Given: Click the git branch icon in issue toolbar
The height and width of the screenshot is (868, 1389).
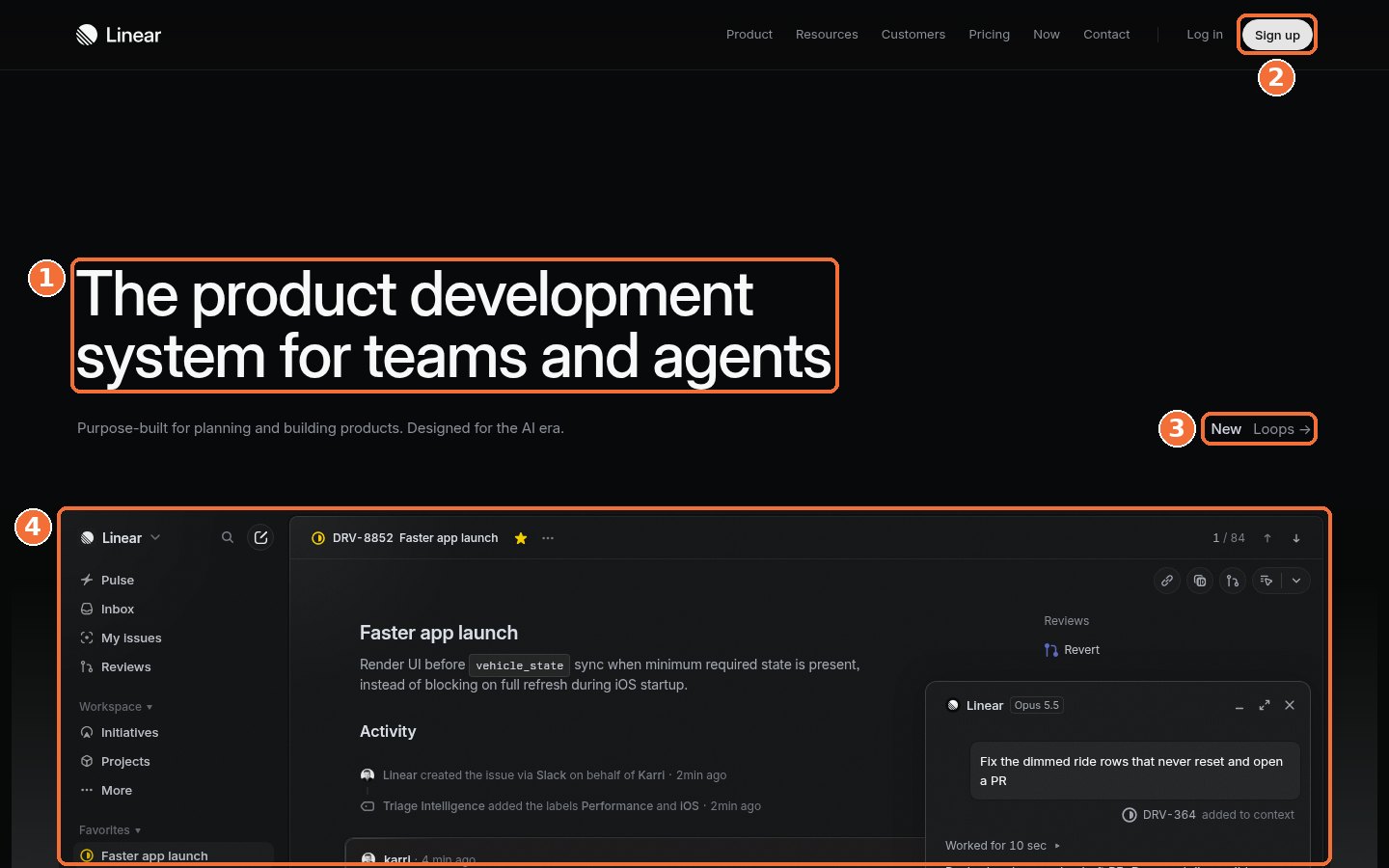Looking at the screenshot, I should [1233, 581].
